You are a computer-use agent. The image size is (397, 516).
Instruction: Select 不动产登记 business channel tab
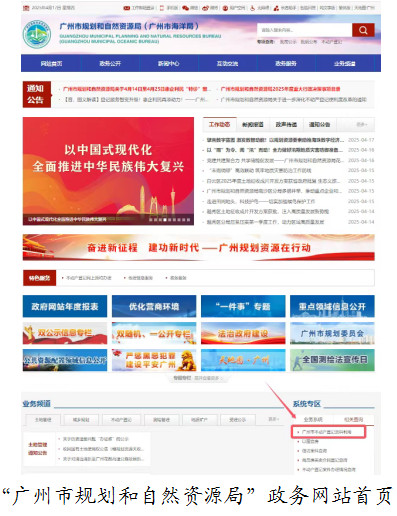pos(121,420)
